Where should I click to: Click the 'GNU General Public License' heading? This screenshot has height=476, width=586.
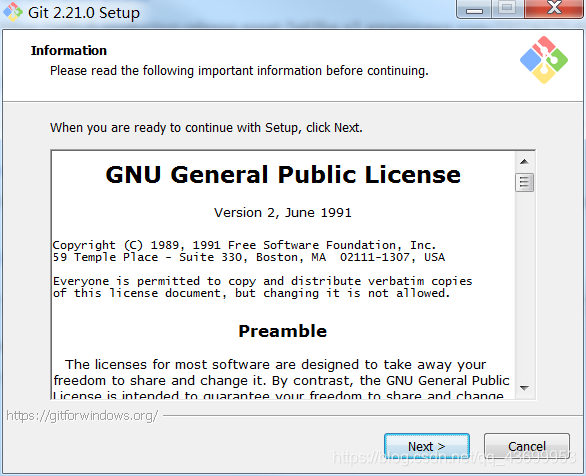tap(283, 174)
